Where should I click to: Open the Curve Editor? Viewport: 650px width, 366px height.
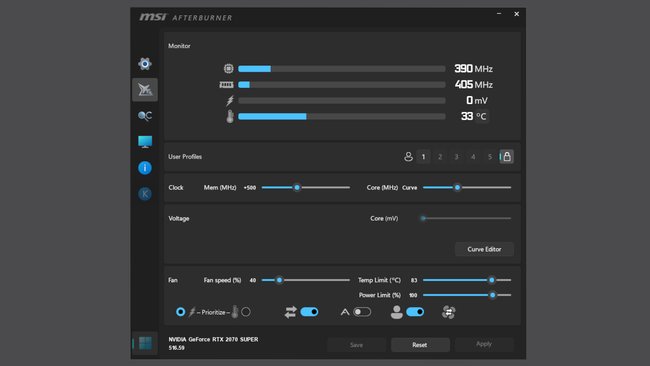[x=484, y=249]
